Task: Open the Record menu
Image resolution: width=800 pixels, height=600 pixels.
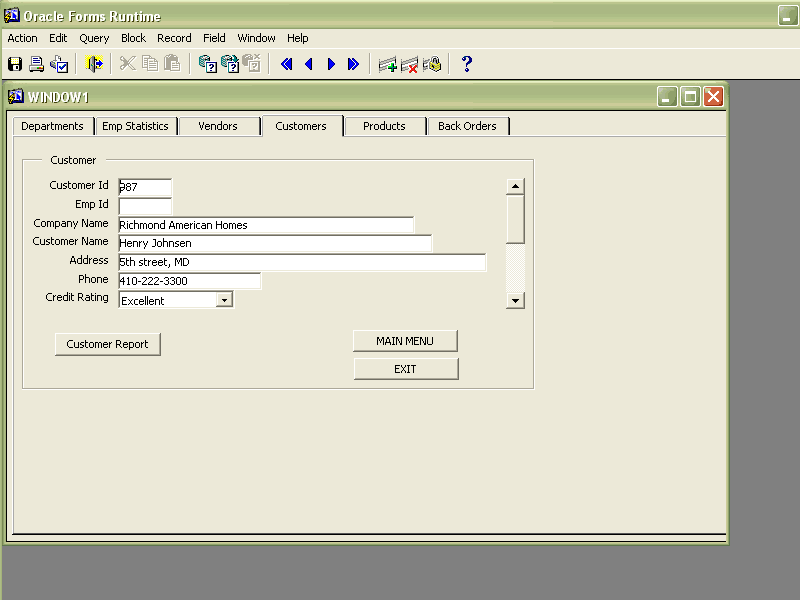Action: (174, 38)
